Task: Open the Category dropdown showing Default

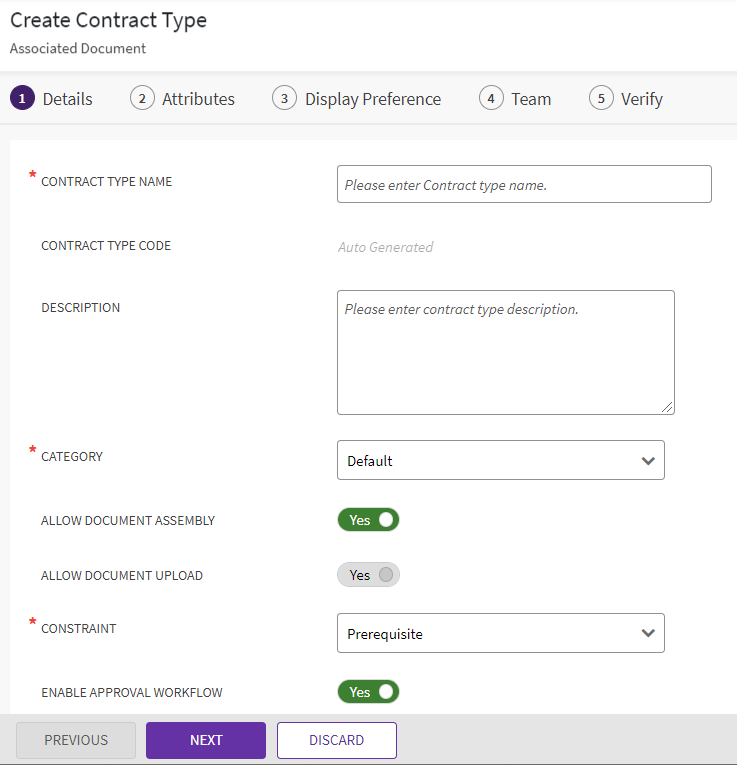Action: (500, 461)
